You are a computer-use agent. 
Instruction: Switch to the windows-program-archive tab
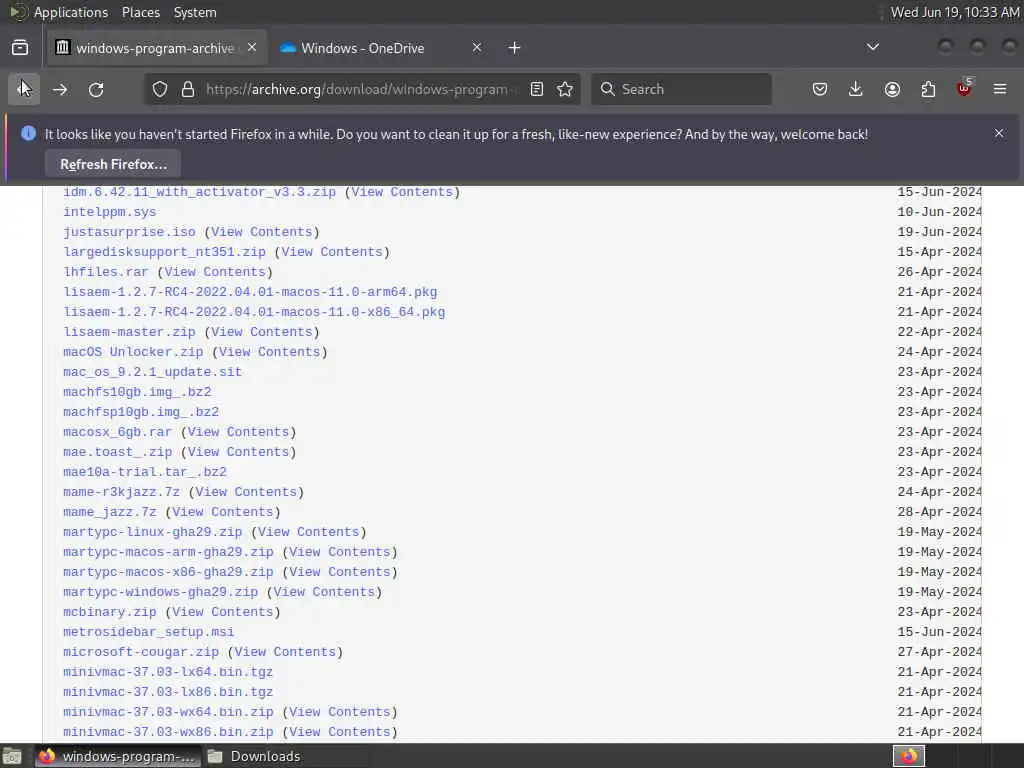tap(157, 48)
